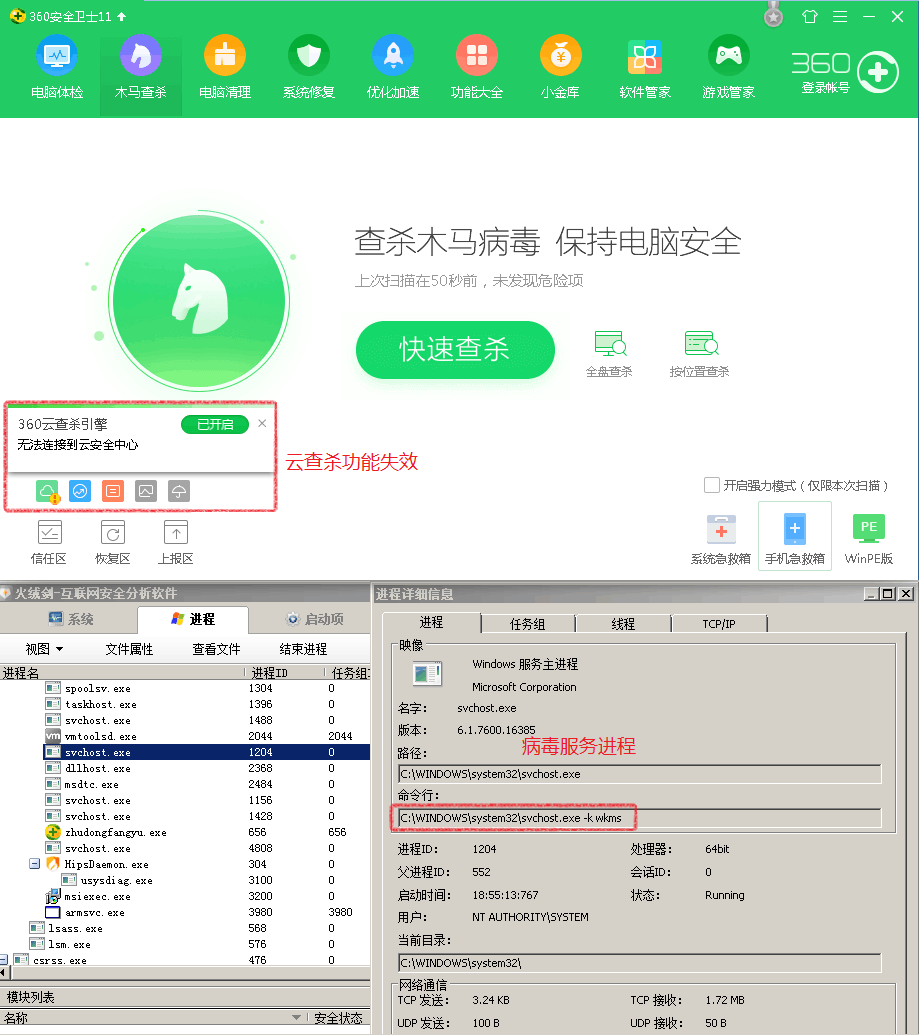Open the 视图 dropdown in 火绒剑
919x1036 pixels.
(44, 649)
